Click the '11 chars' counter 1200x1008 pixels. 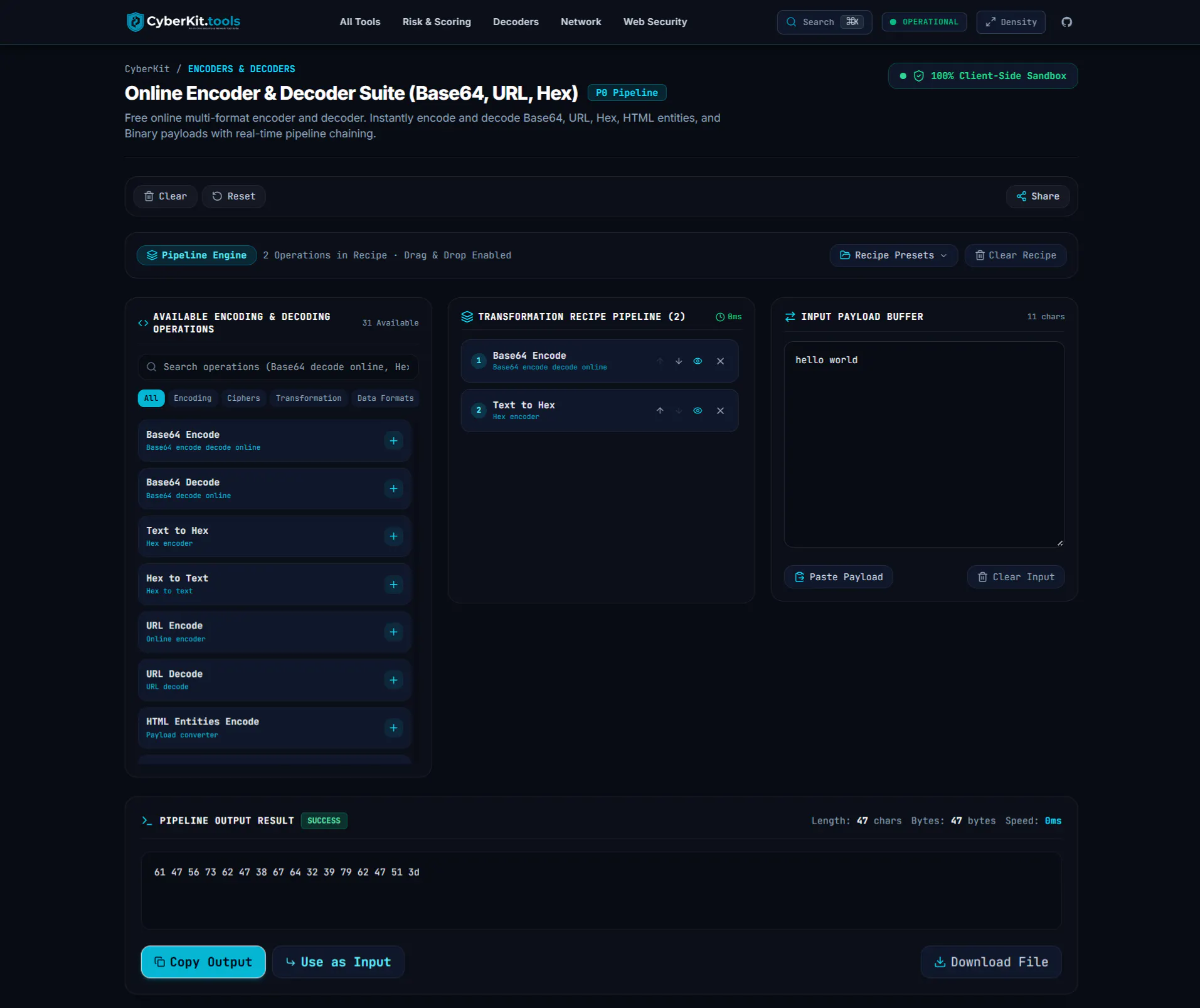click(1046, 317)
